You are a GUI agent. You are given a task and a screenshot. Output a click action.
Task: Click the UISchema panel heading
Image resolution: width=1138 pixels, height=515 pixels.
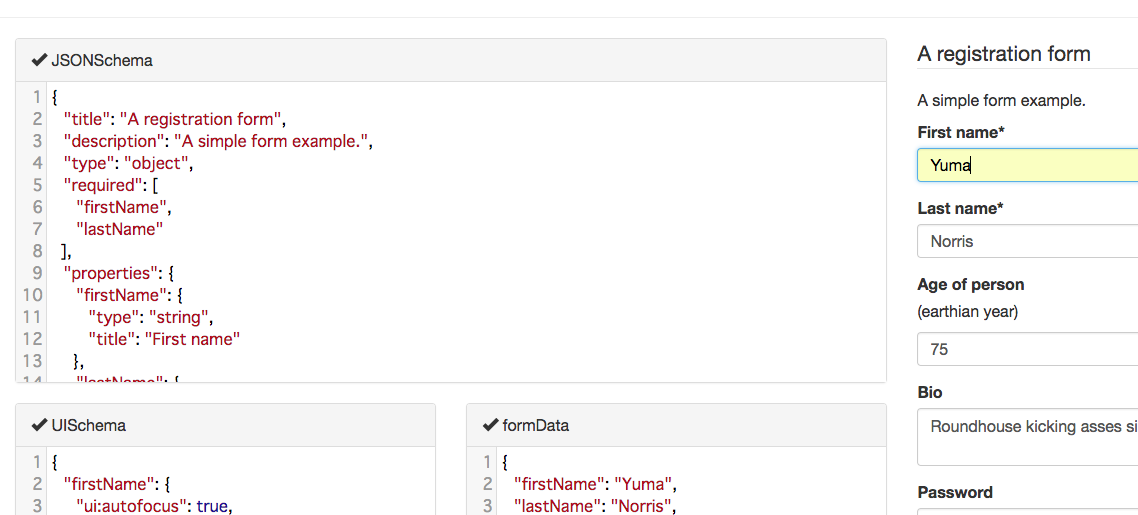pos(225,426)
